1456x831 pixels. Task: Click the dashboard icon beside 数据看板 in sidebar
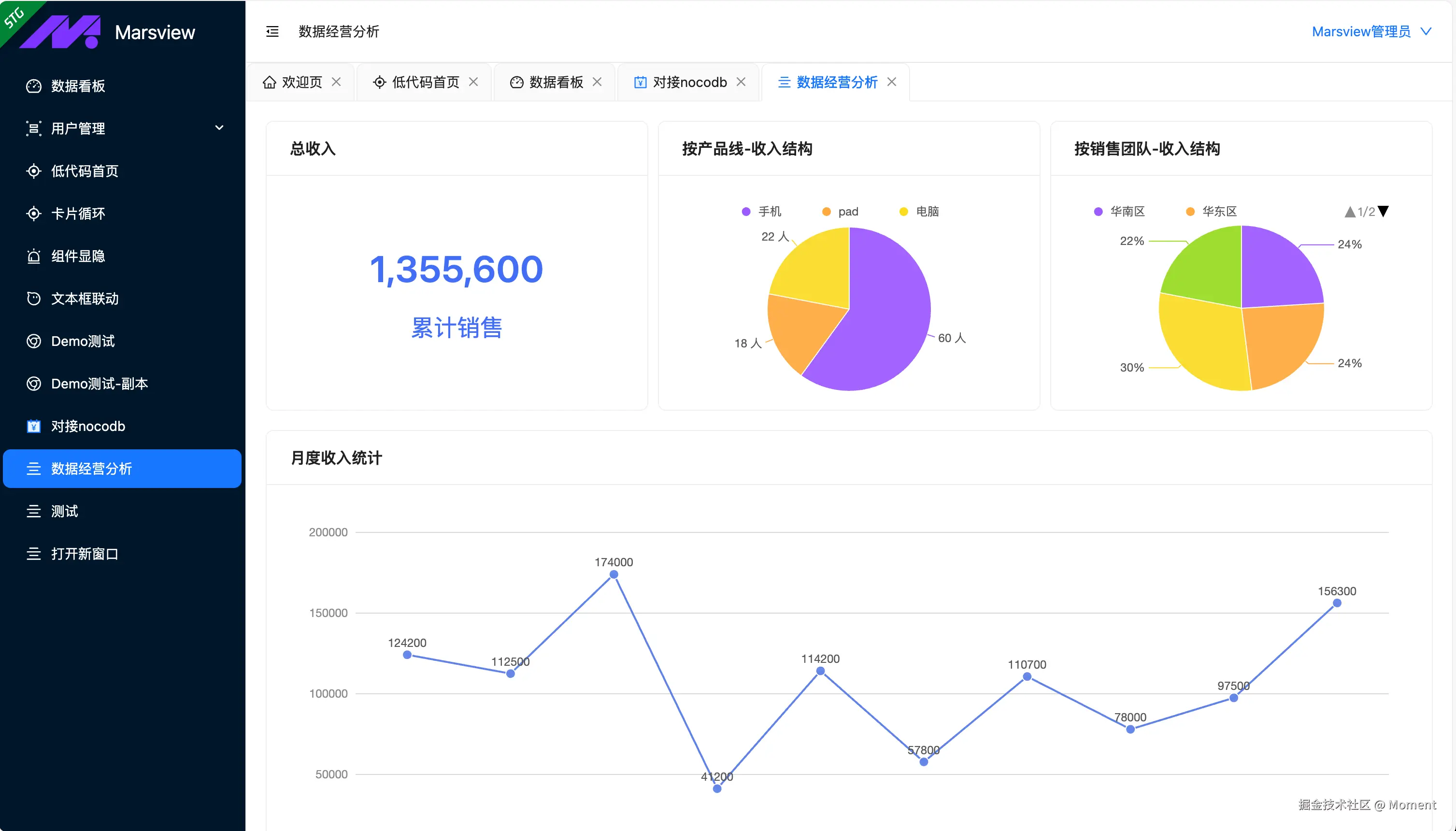coord(34,86)
